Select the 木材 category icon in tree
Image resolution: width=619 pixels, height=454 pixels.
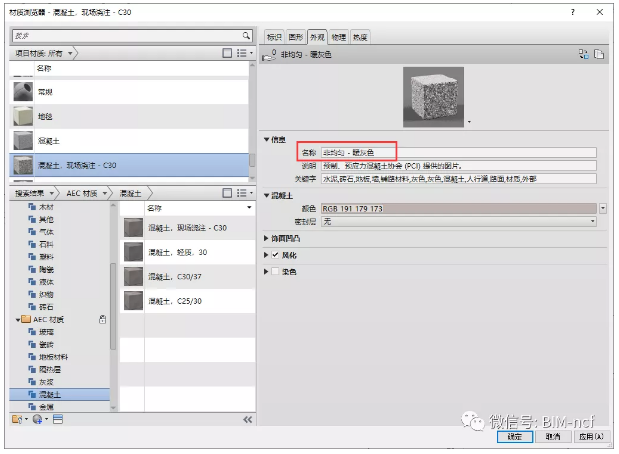coord(32,206)
